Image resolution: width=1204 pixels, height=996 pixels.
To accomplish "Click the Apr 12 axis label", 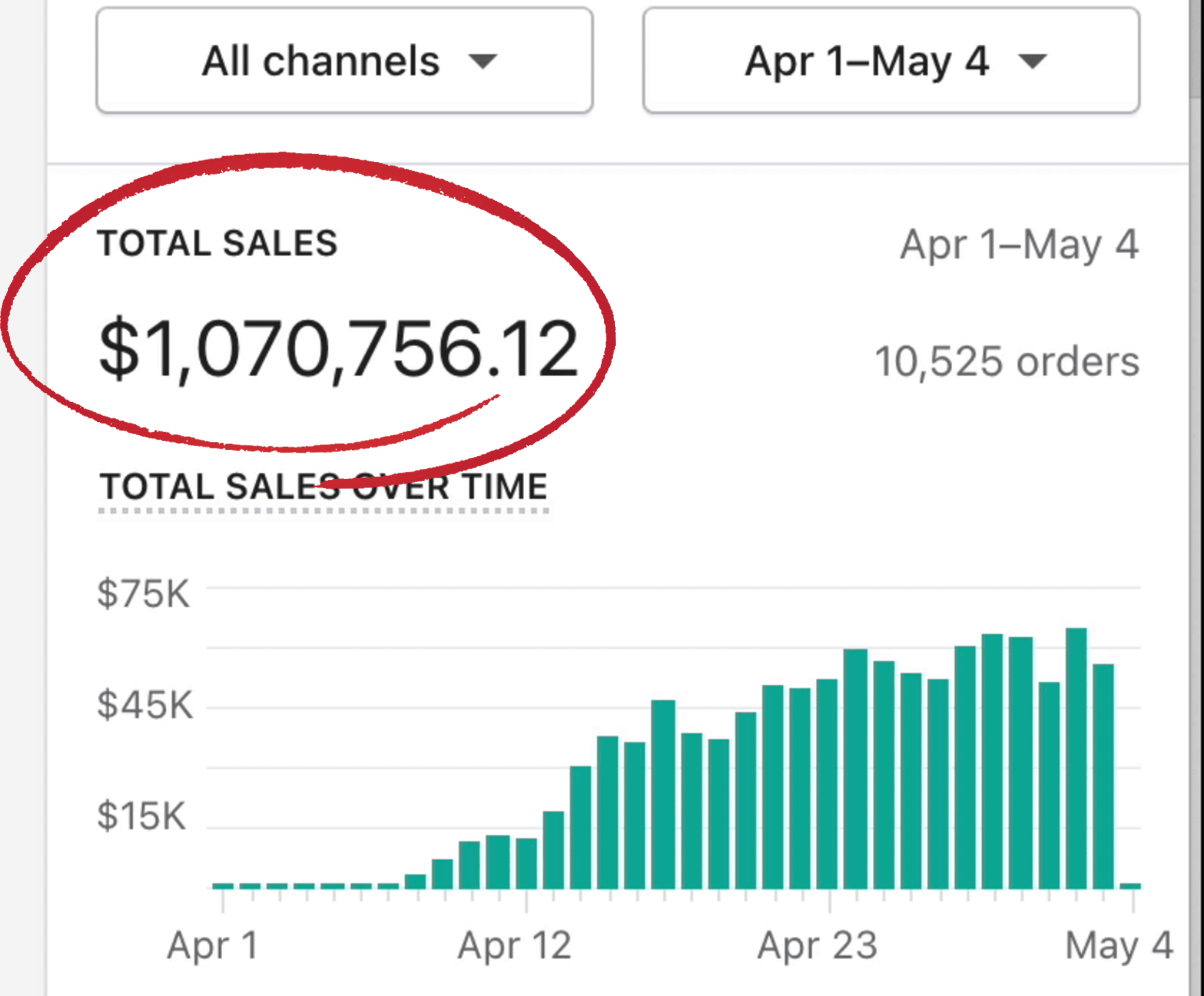I will pos(514,945).
